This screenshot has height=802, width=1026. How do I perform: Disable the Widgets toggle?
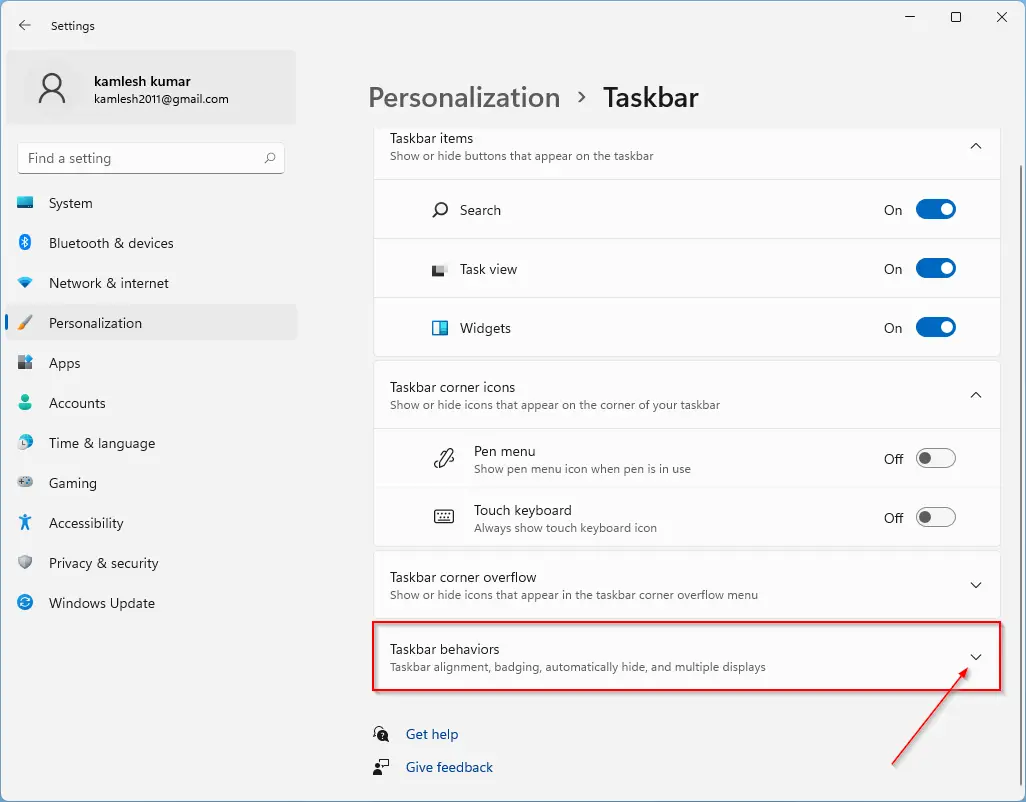tap(935, 327)
